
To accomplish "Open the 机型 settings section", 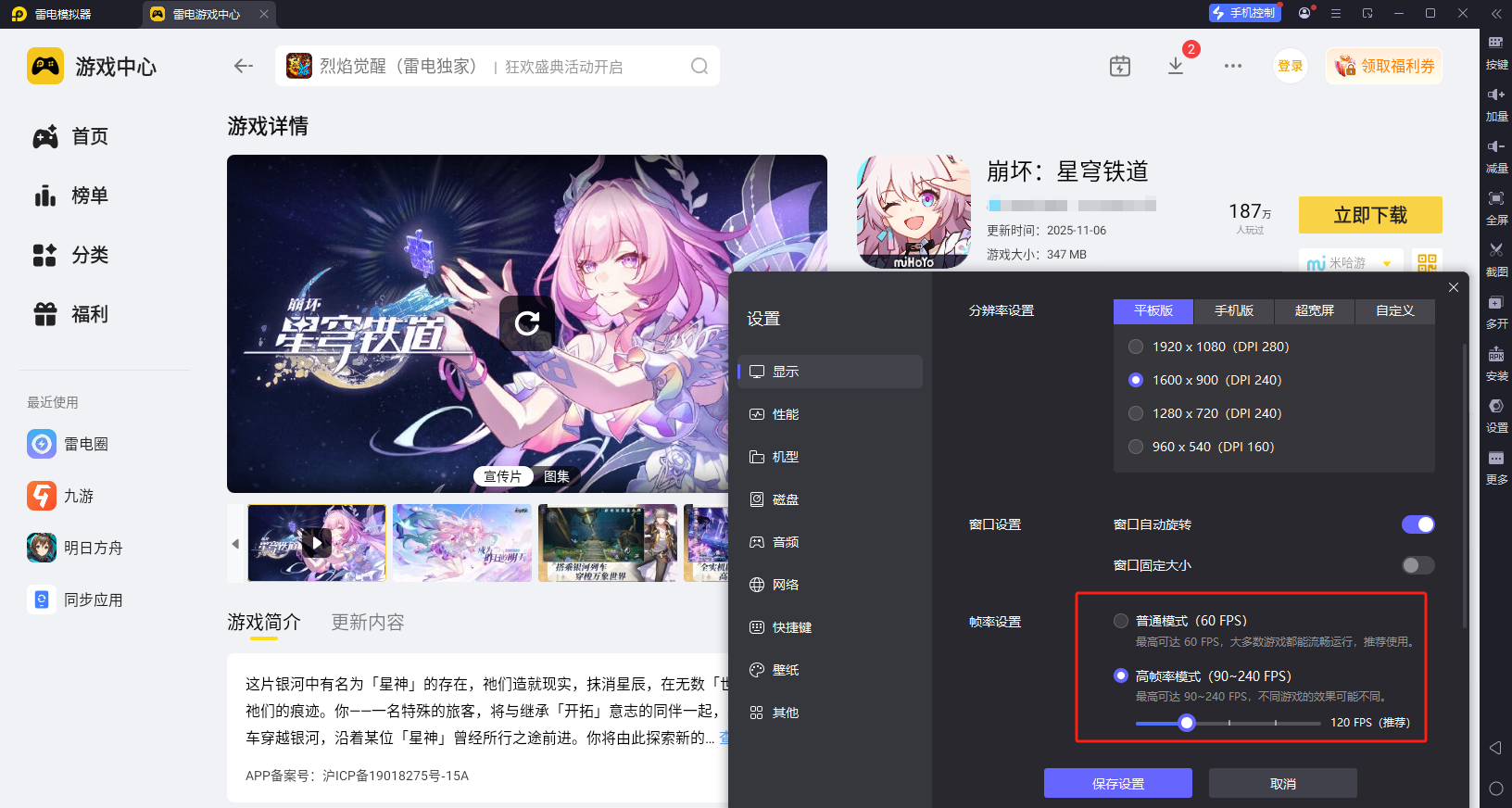I will point(830,457).
